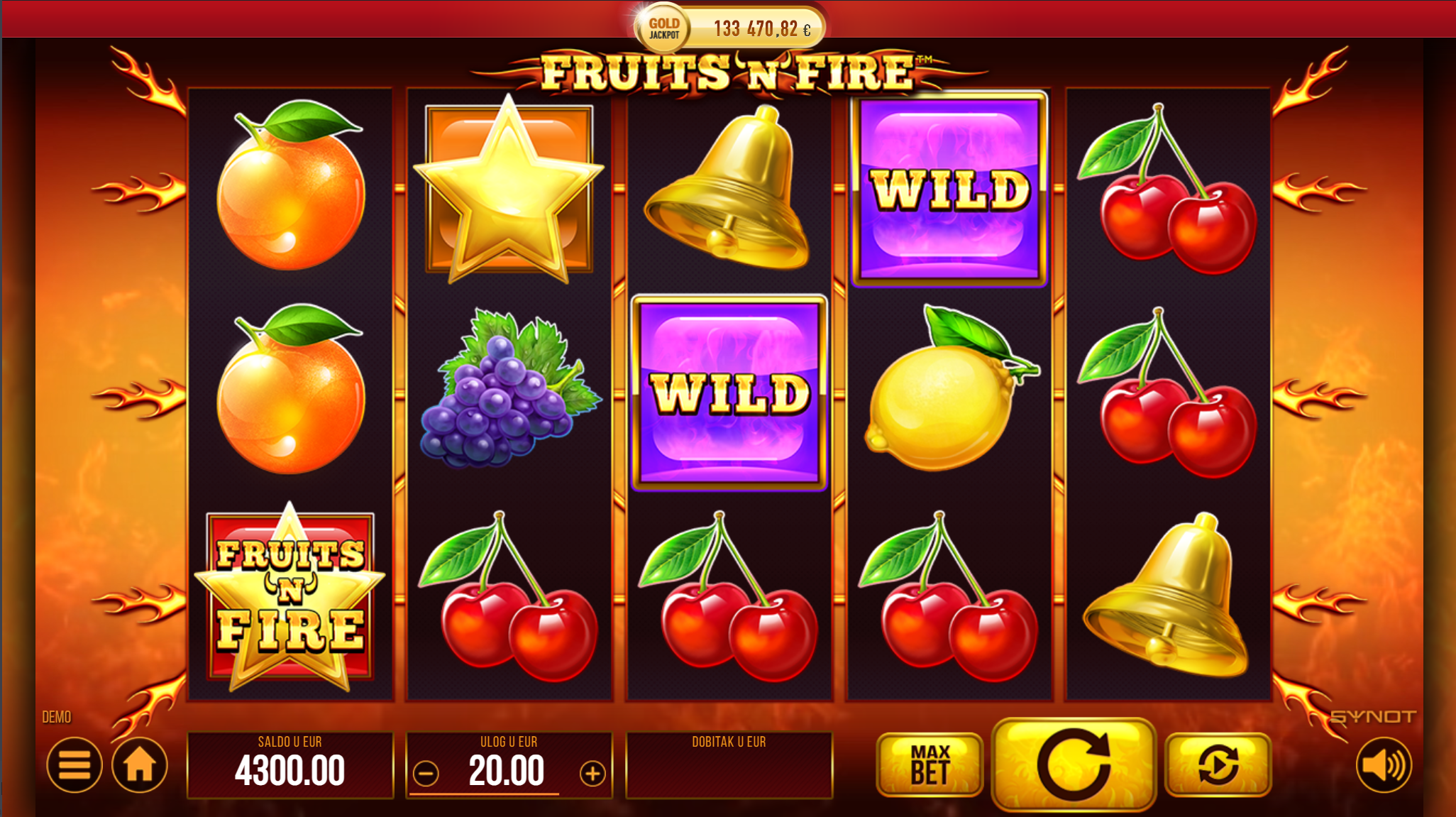Open the hamburger menu icon
The image size is (1456, 817).
tap(74, 765)
